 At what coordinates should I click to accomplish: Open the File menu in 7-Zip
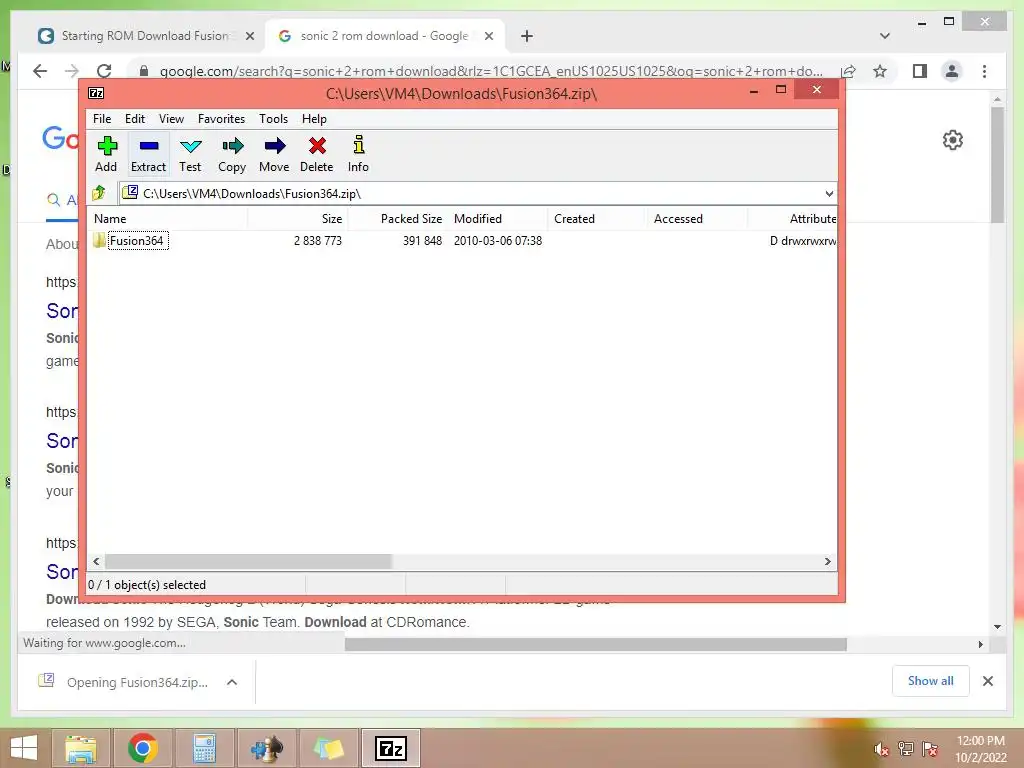pyautogui.click(x=102, y=119)
